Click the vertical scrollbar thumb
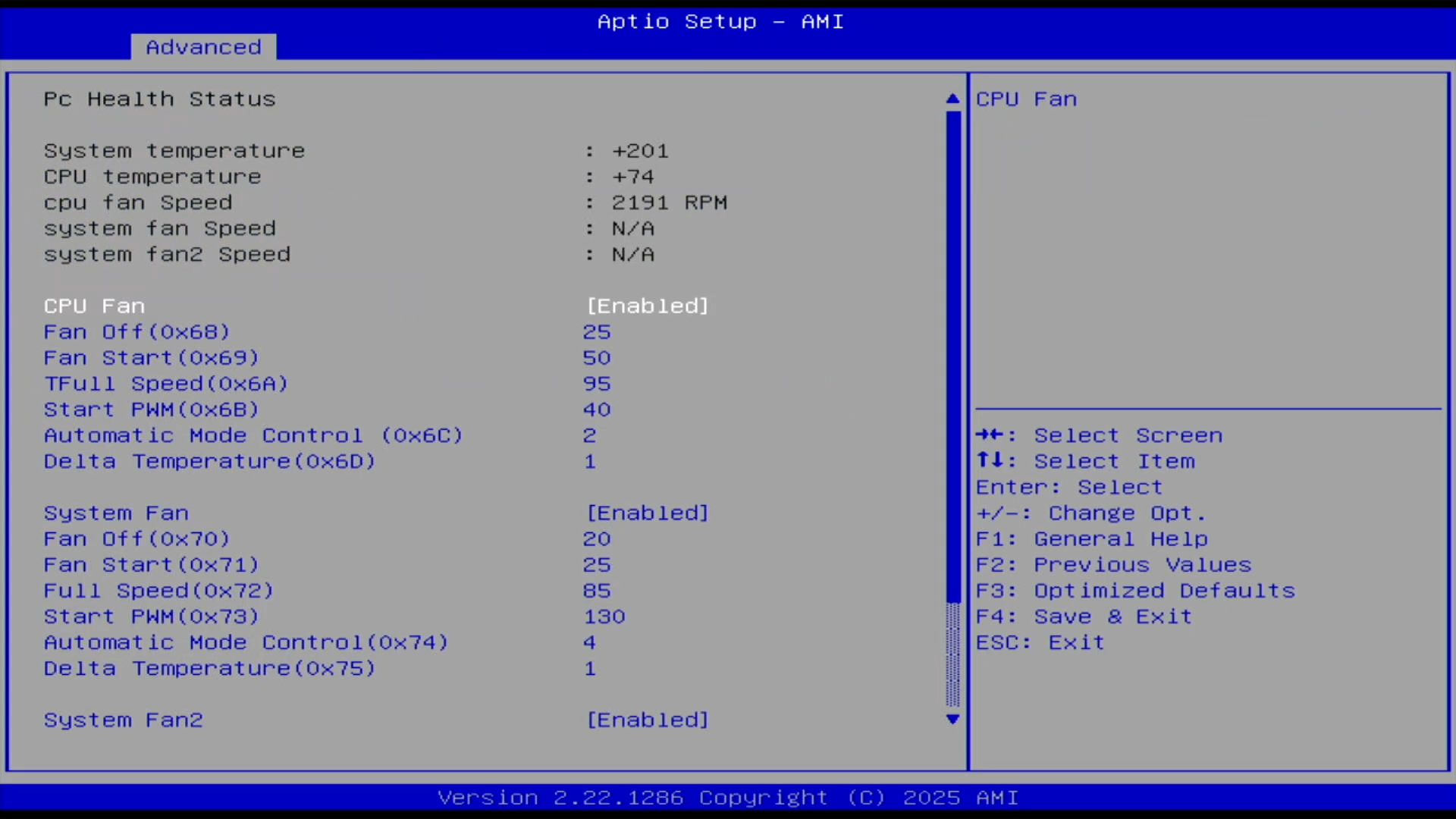Image resolution: width=1456 pixels, height=819 pixels. (x=952, y=356)
